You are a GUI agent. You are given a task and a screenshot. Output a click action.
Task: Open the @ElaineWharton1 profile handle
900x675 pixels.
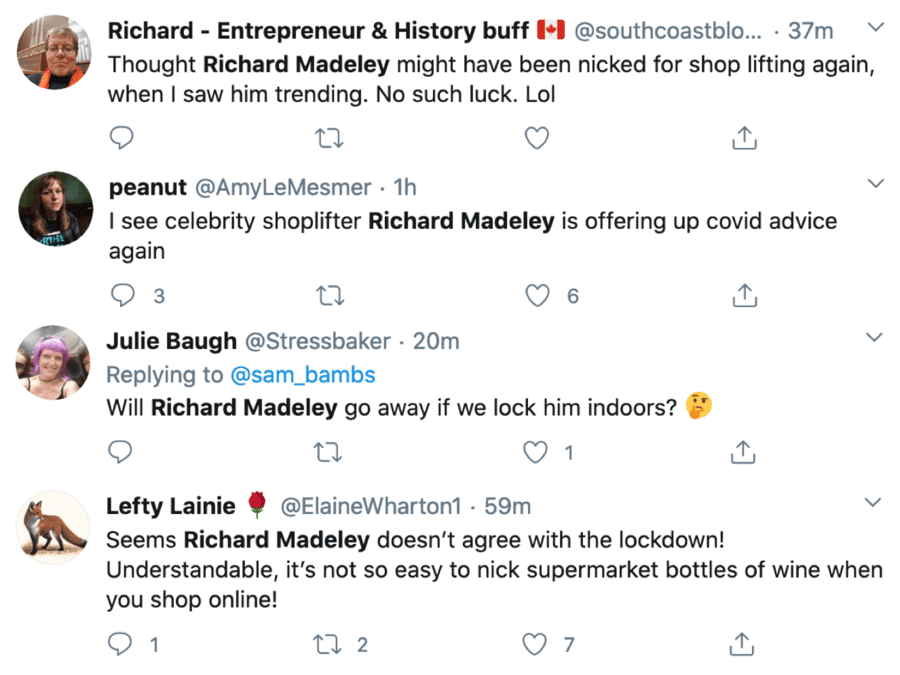click(373, 506)
